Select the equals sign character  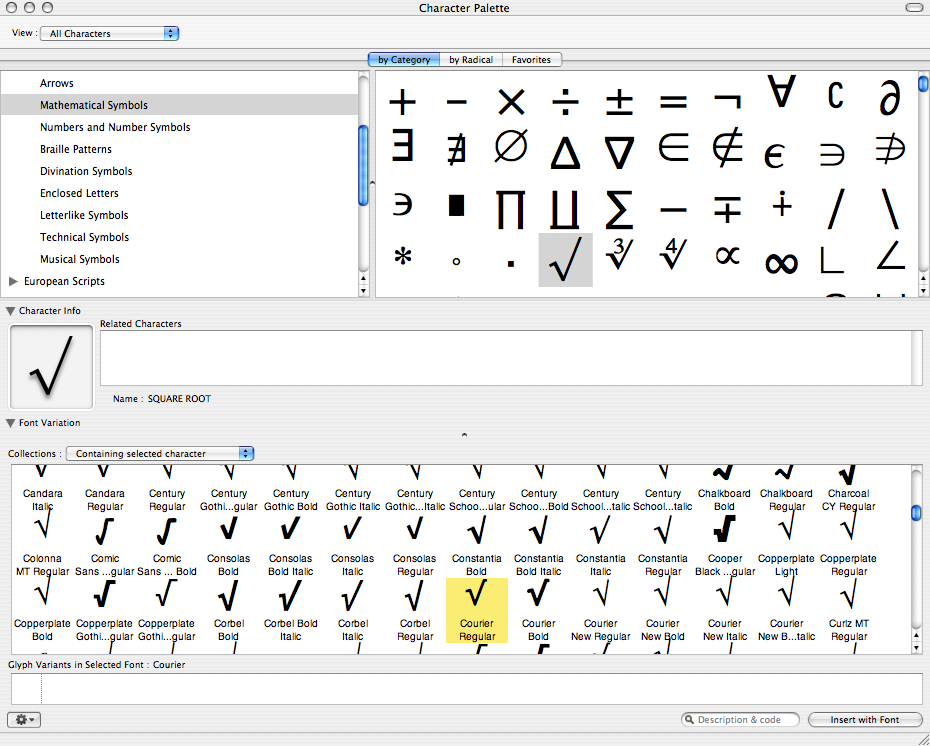point(673,102)
